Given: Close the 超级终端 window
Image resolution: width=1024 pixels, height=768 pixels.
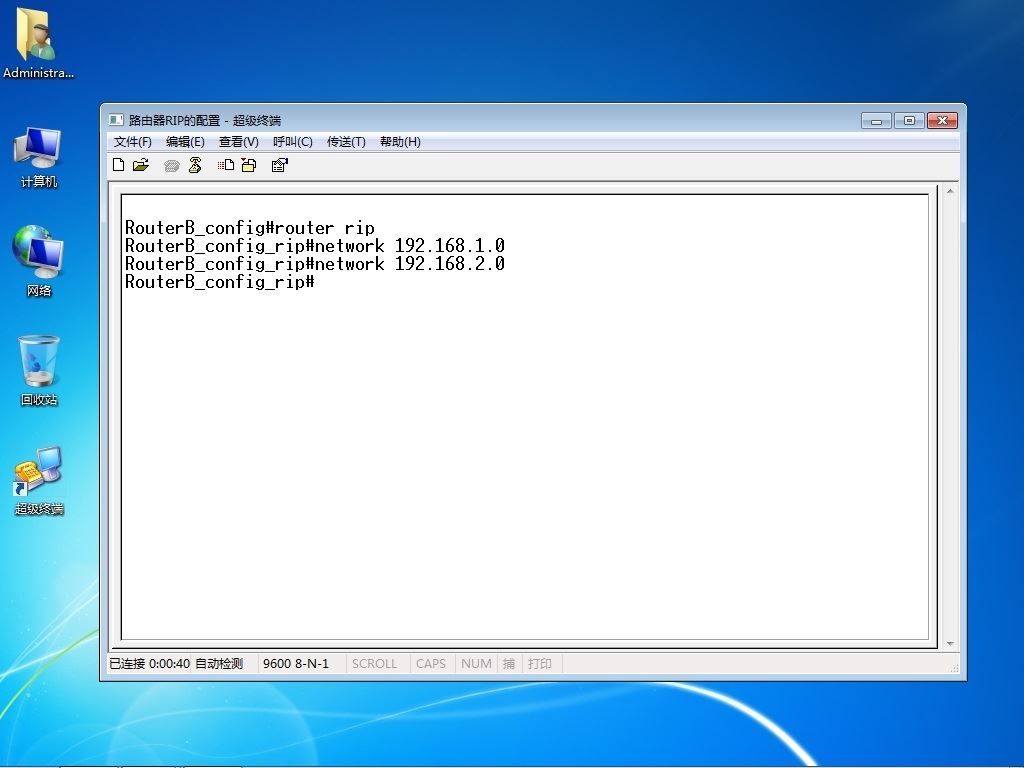Looking at the screenshot, I should [x=942, y=121].
